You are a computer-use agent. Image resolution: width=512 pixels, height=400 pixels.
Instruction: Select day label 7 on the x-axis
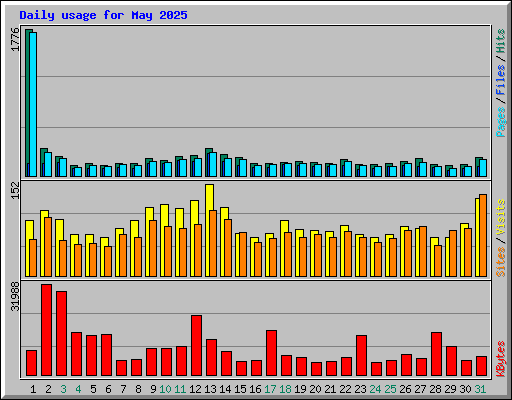click(x=123, y=389)
